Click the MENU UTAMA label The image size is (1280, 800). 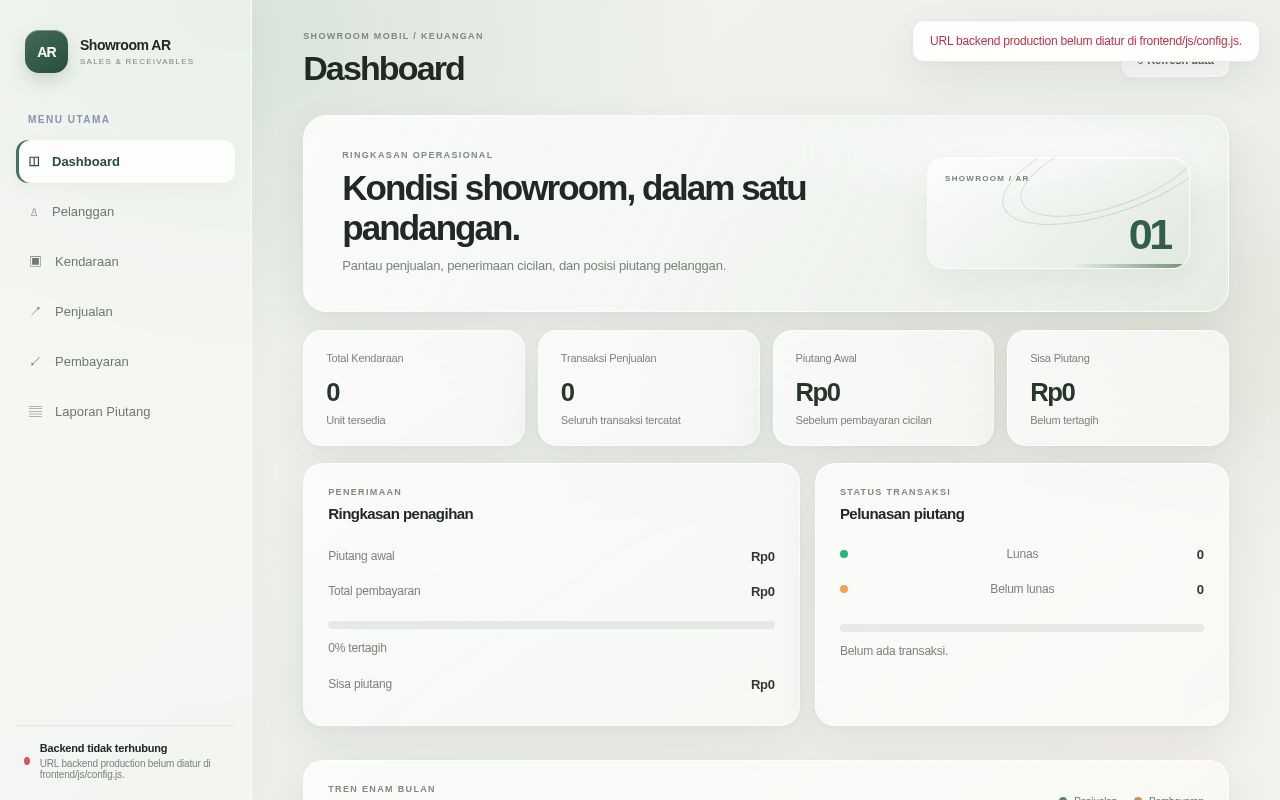pyautogui.click(x=69, y=119)
